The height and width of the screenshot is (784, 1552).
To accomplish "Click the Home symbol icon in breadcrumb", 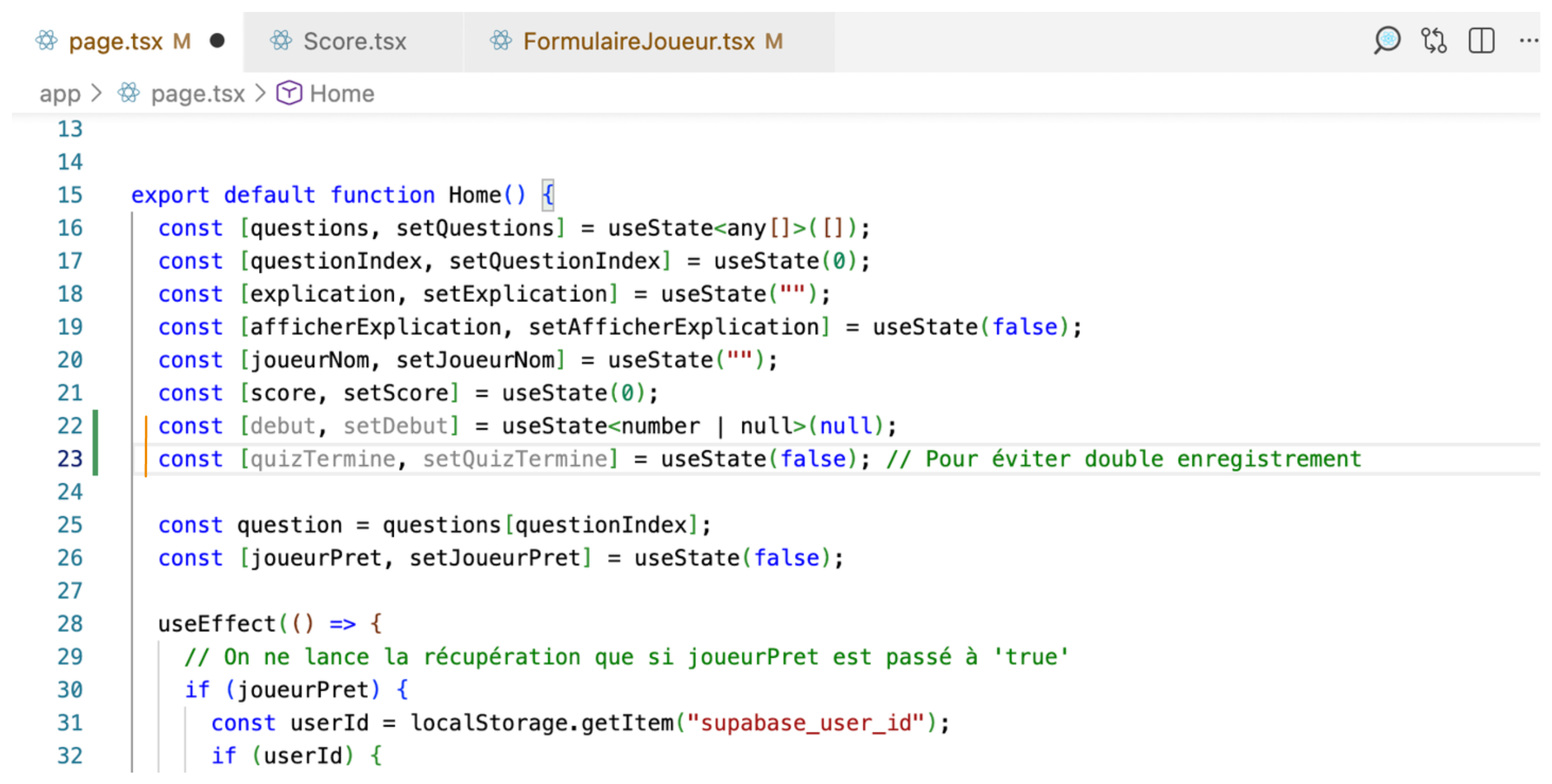I will (x=290, y=93).
